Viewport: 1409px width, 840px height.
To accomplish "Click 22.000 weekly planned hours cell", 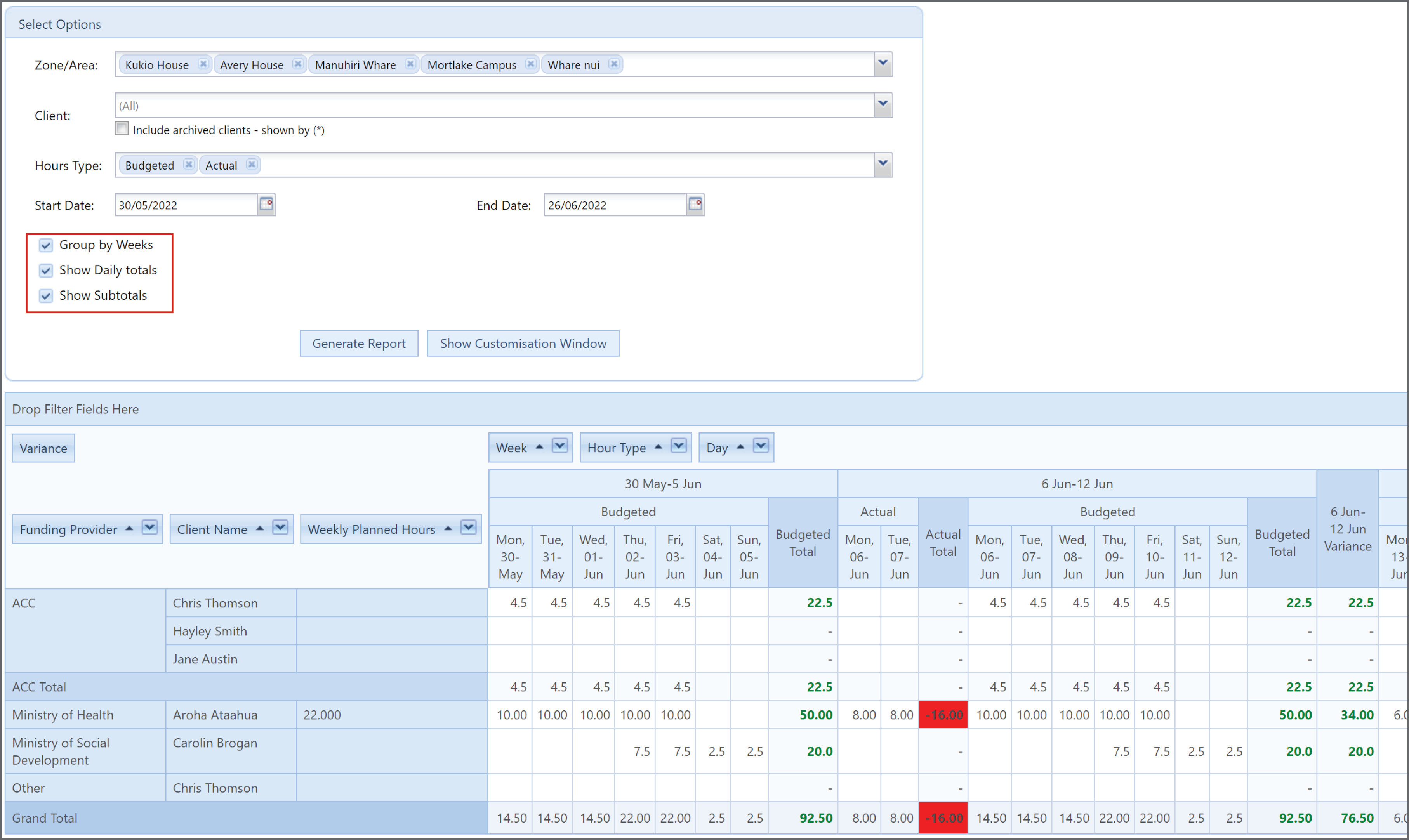I will click(x=392, y=715).
